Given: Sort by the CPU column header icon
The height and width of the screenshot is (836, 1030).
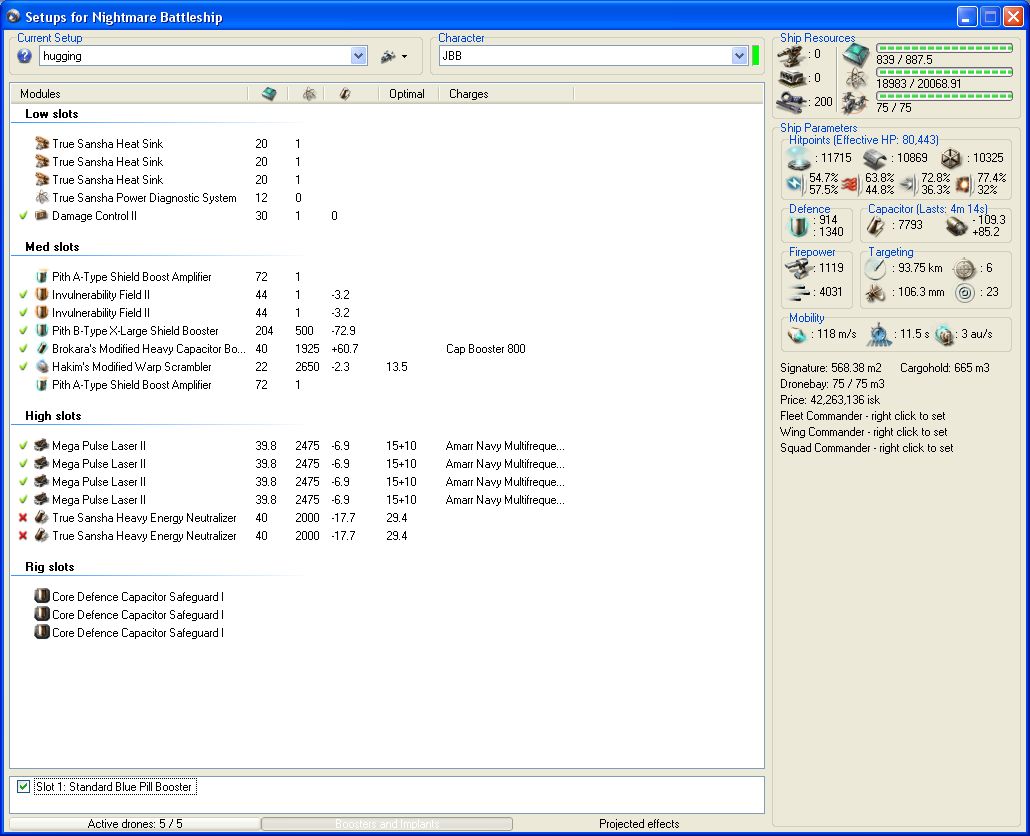Looking at the screenshot, I should (x=269, y=94).
